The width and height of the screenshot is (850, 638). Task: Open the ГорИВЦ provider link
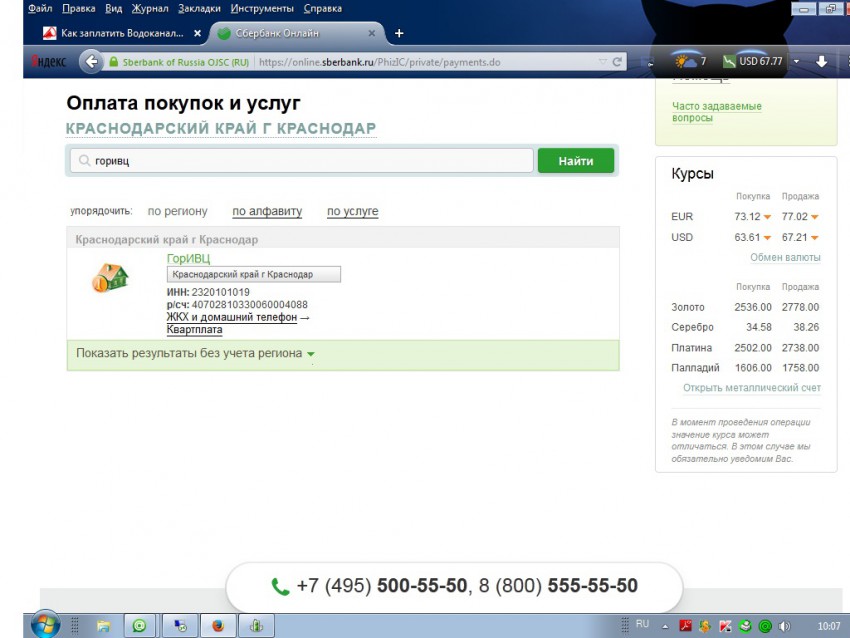click(188, 259)
